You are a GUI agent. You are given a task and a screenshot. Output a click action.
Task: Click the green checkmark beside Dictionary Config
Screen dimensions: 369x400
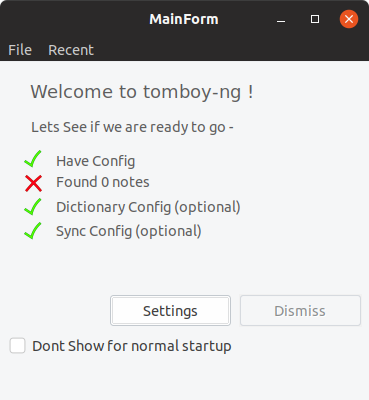point(33,207)
